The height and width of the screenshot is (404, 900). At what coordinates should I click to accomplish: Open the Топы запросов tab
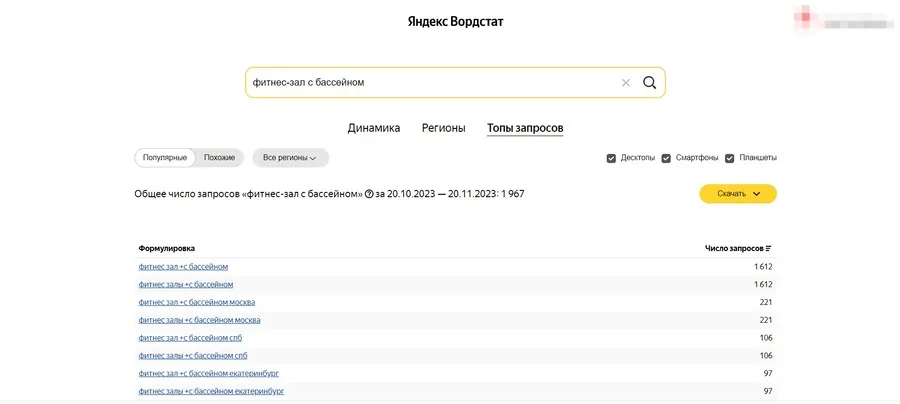(x=525, y=128)
